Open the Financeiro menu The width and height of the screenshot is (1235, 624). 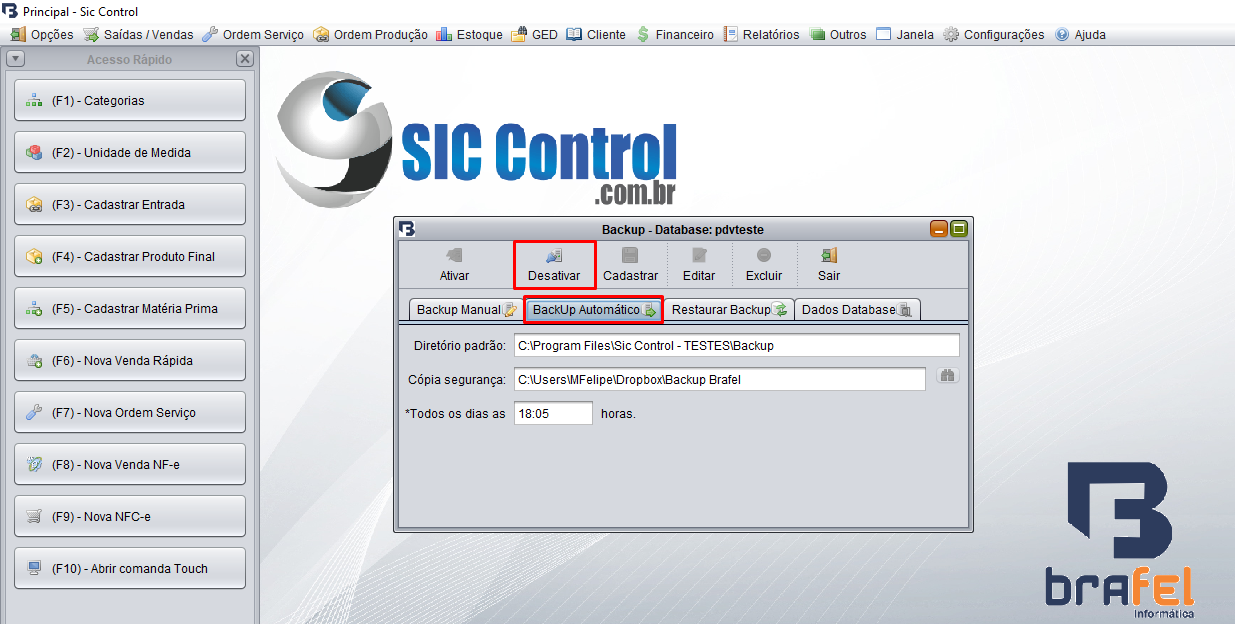[x=676, y=34]
